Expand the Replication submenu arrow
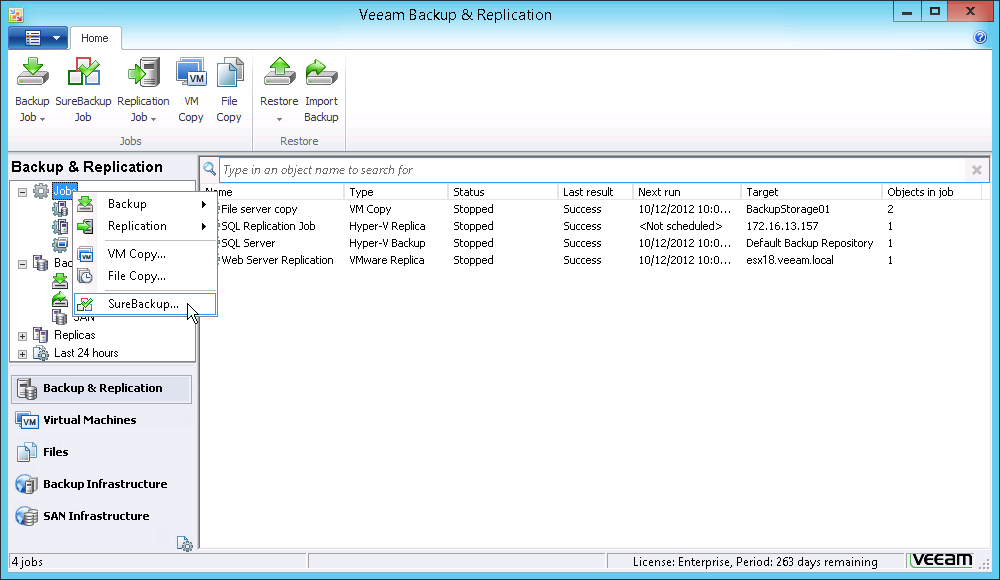Viewport: 1000px width, 580px height. pyautogui.click(x=204, y=227)
